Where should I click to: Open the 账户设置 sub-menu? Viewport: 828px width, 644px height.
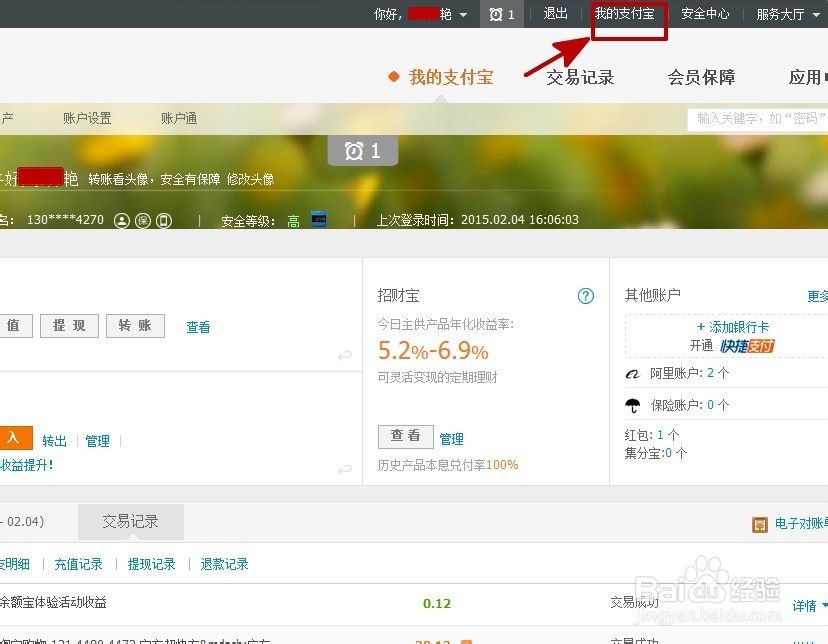(x=87, y=118)
